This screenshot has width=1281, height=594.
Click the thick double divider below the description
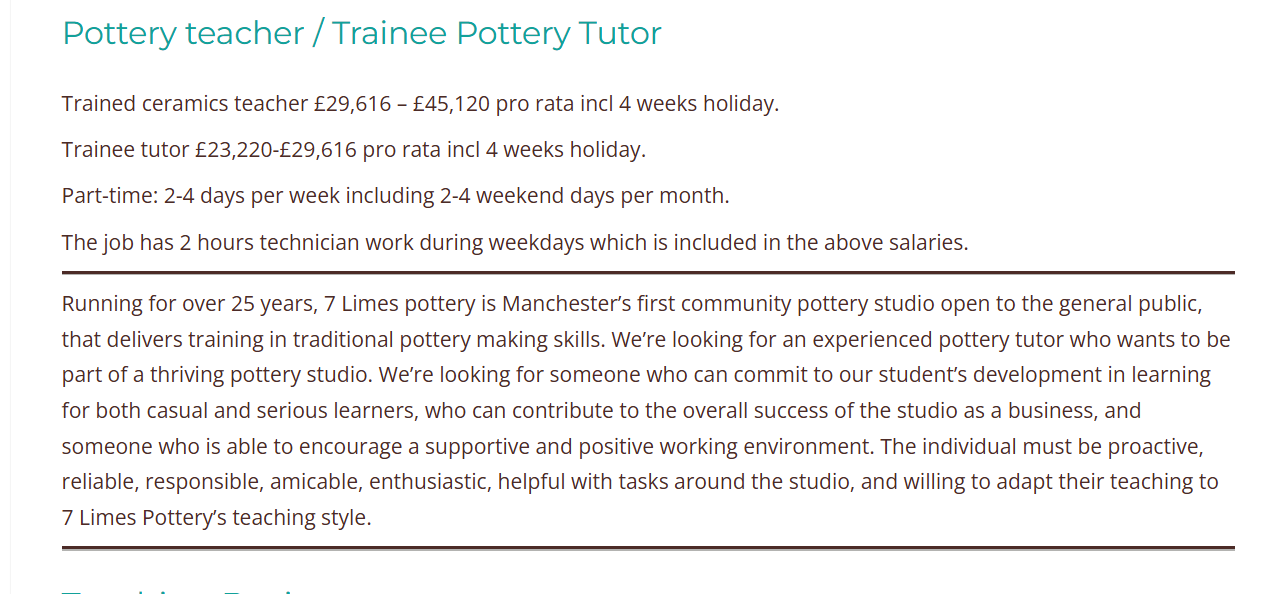point(648,548)
